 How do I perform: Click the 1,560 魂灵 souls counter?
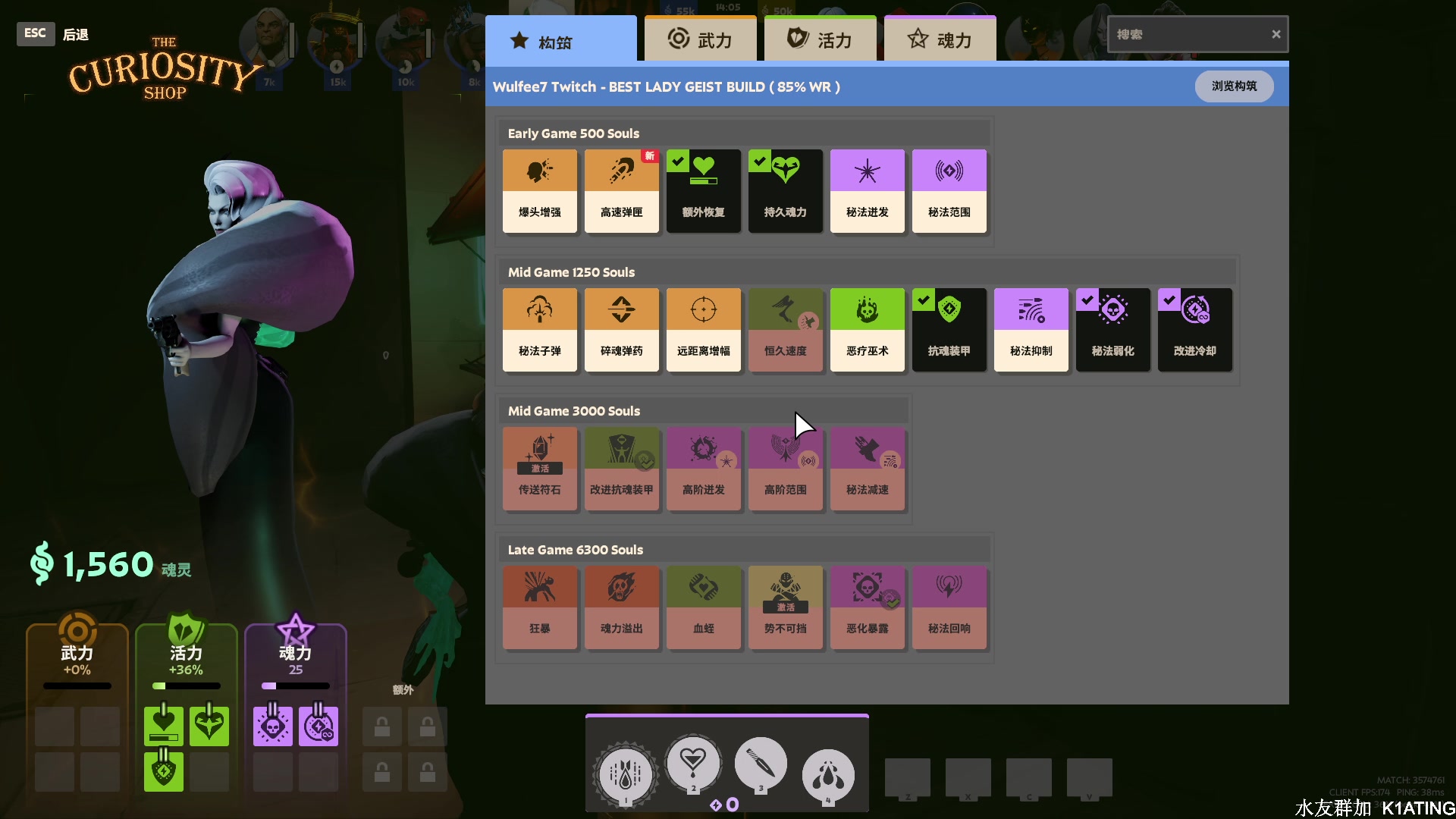click(x=111, y=565)
